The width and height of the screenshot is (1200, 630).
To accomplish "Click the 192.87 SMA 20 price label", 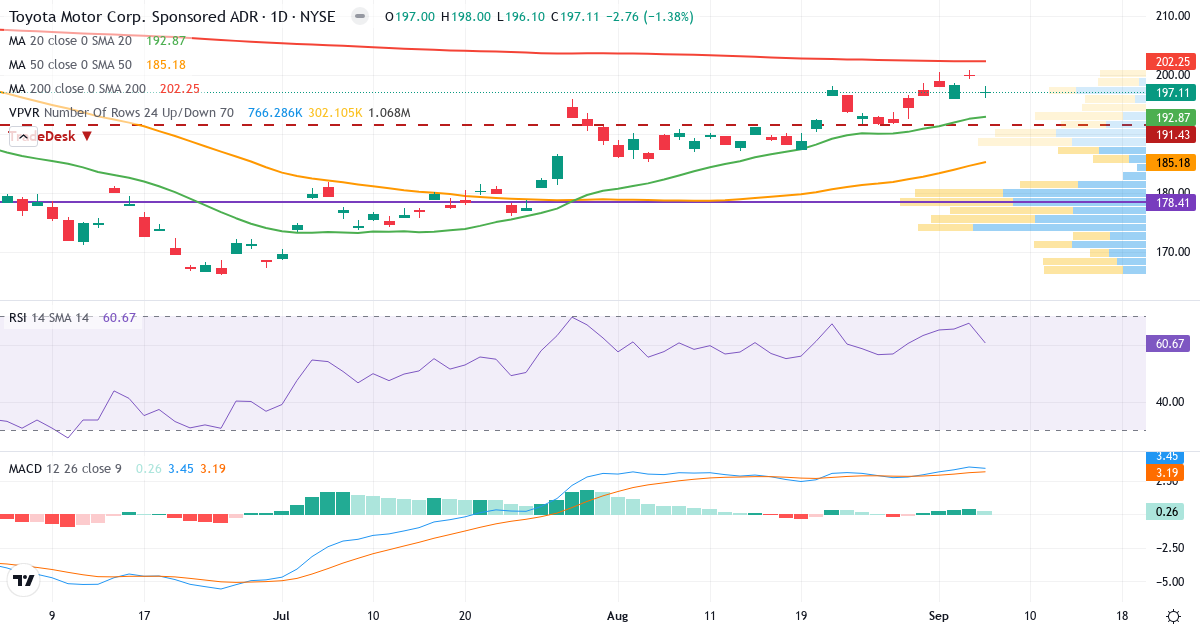I will pyautogui.click(x=1171, y=117).
